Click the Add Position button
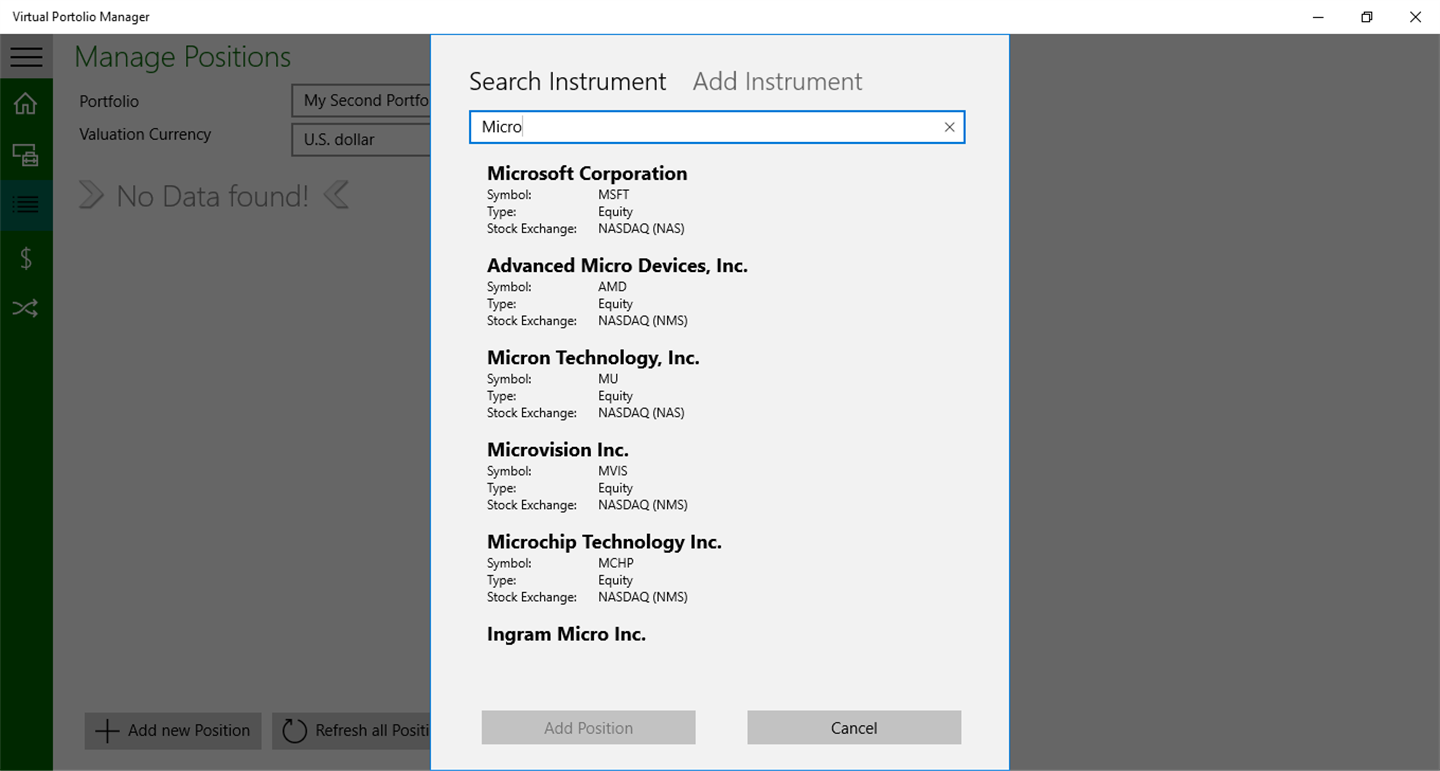Screen dimensions: 1440x771 588,728
